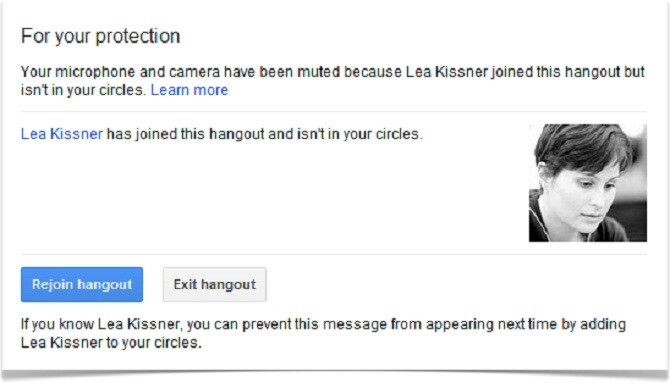The width and height of the screenshot is (670, 383).
Task: Click 'isn't in your circles' explanation line
Action: click(x=83, y=90)
